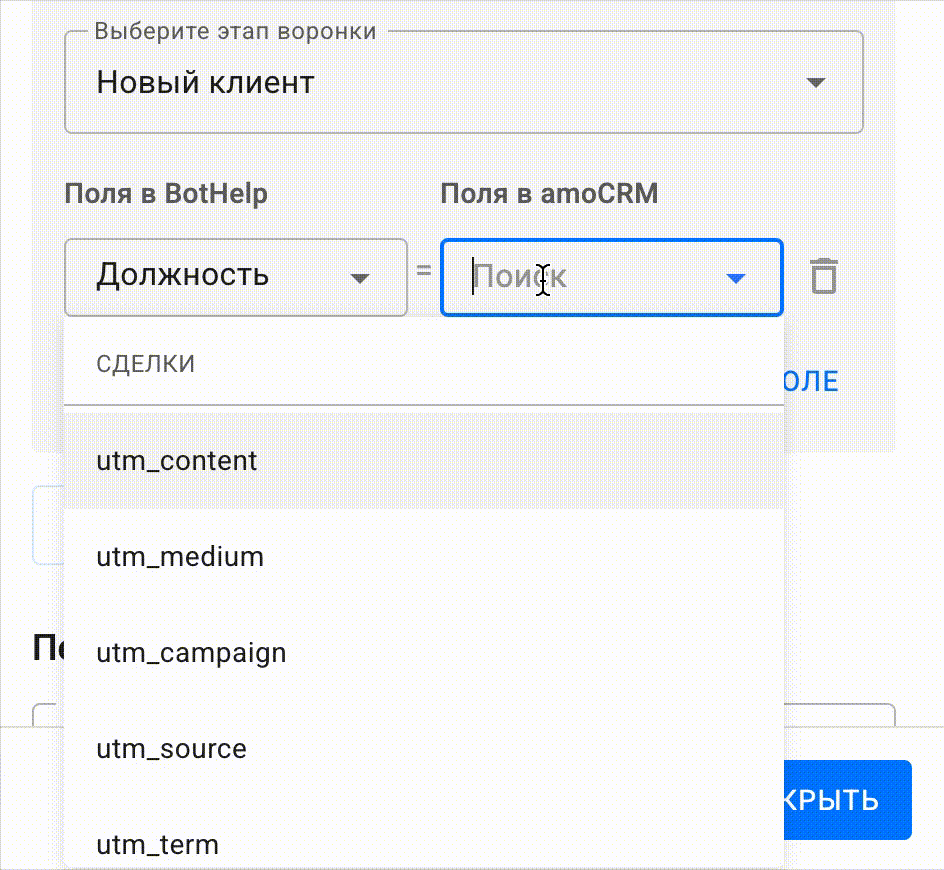Collapse the amoCRM field list via blue arrow
The width and height of the screenshot is (944, 870).
pyautogui.click(x=736, y=278)
